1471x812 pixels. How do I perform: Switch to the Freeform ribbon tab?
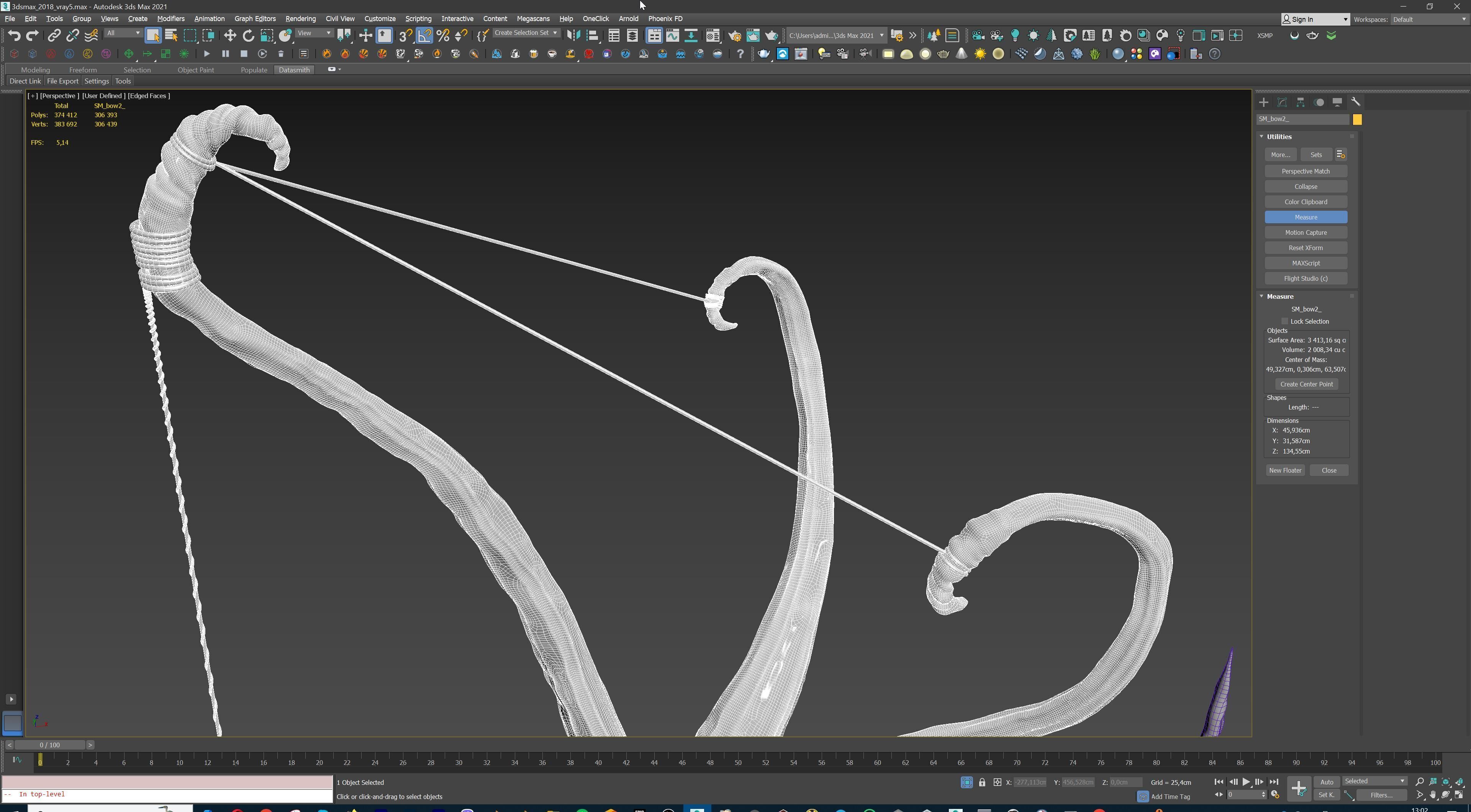click(83, 70)
